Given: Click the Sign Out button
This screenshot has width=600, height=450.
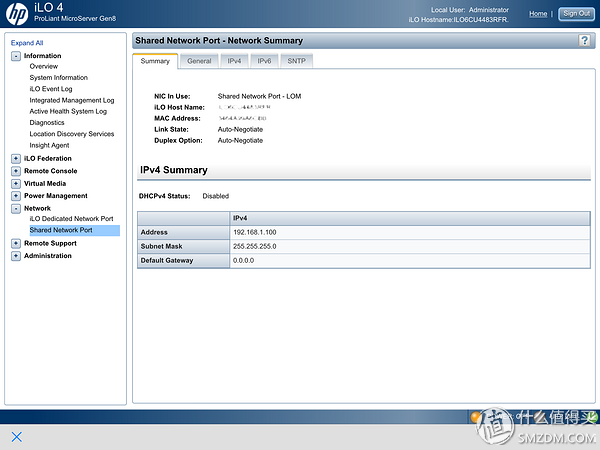Looking at the screenshot, I should (576, 14).
